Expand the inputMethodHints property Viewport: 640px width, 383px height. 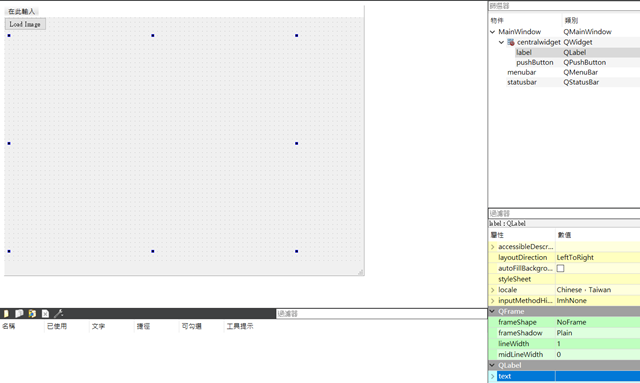point(493,301)
